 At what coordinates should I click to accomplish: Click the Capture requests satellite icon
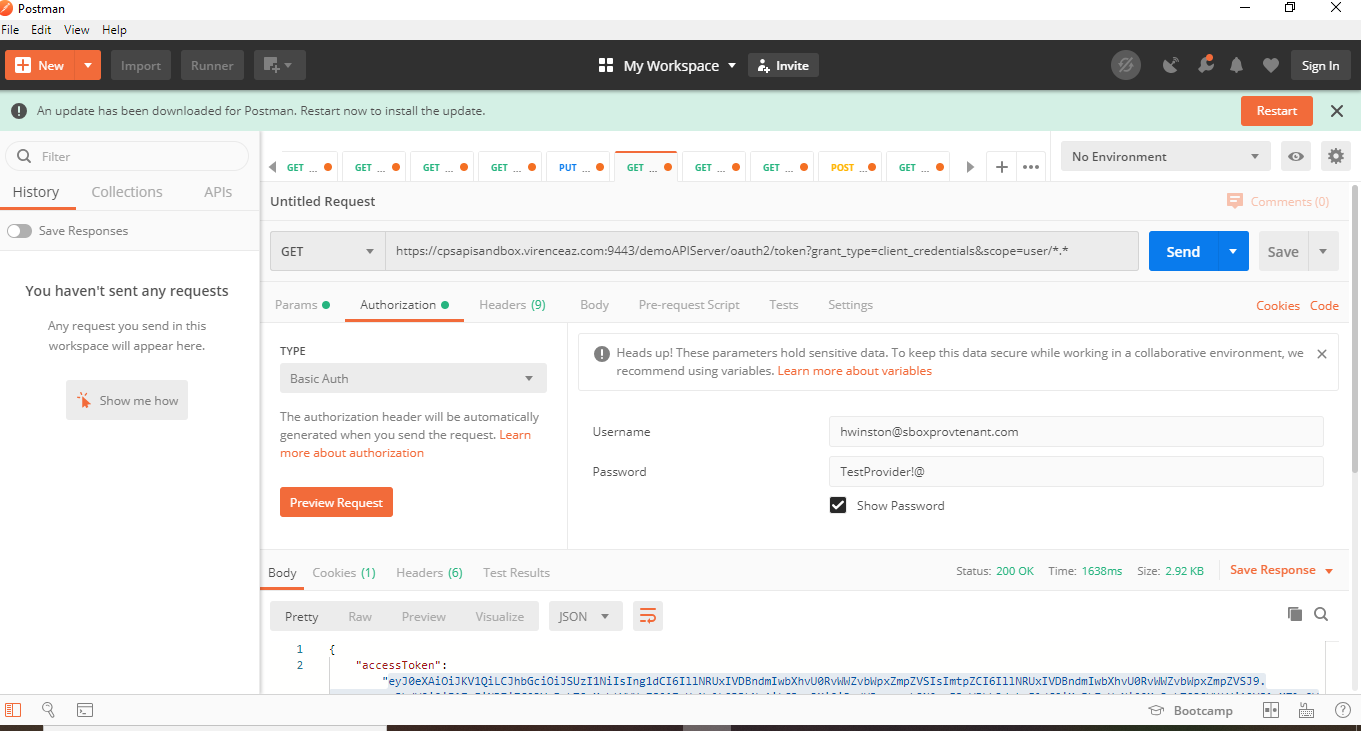(x=1170, y=64)
